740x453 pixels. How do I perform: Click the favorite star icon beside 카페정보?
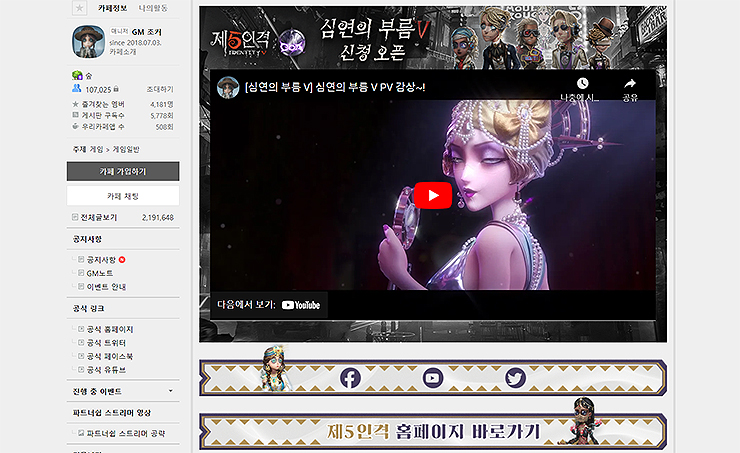[x=79, y=8]
